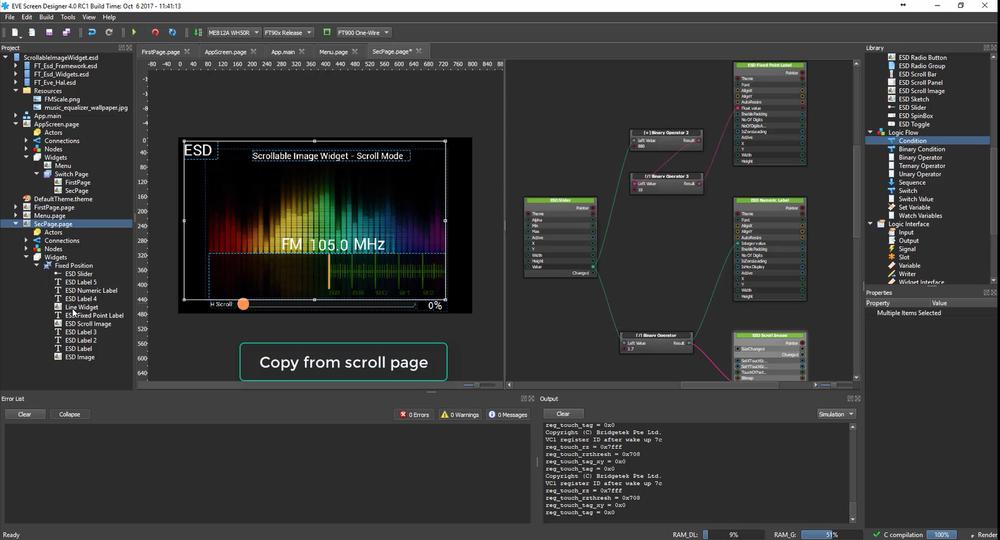
Task: Select Condition in Logic Flow list
Action: 912,141
